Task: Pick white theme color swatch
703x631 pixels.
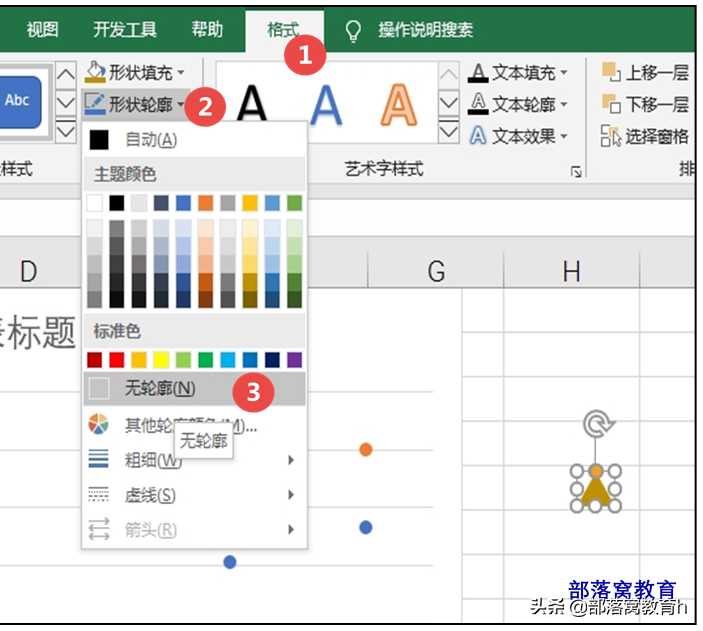Action: (x=94, y=203)
